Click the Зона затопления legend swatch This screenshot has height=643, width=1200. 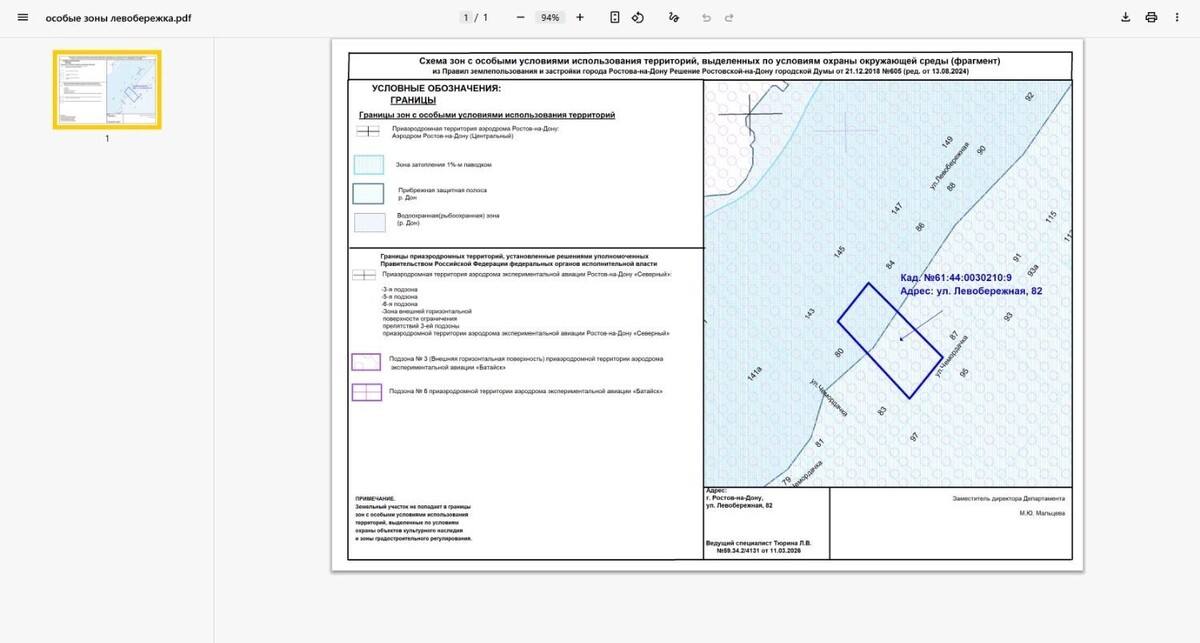368,164
